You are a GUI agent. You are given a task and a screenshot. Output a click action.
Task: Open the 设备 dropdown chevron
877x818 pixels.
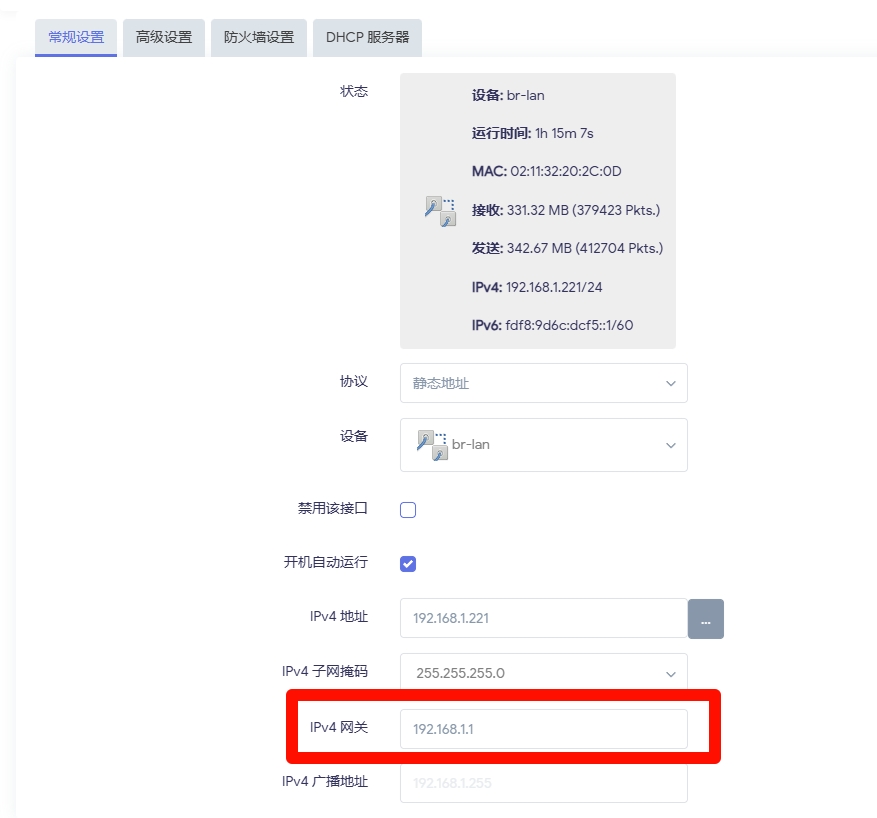[x=670, y=445]
